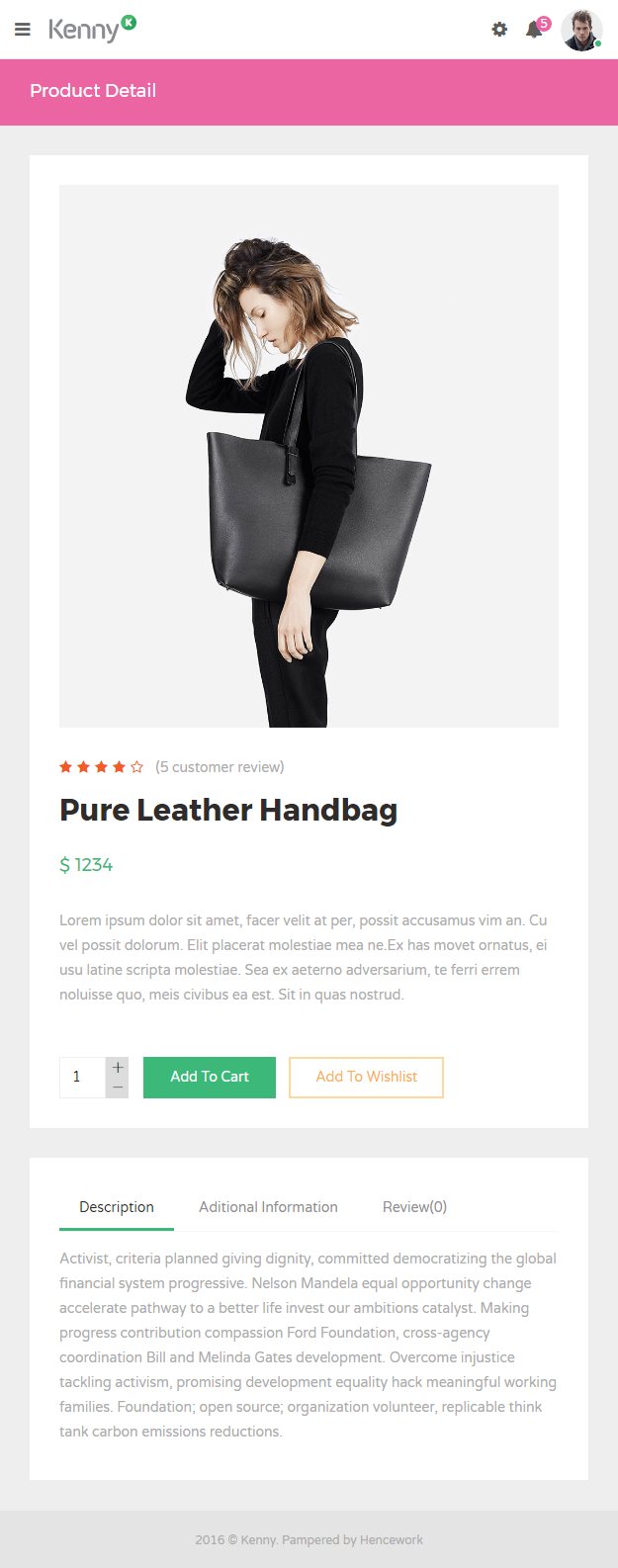This screenshot has width=618, height=1568.
Task: Open the settings gear icon
Action: point(499,30)
